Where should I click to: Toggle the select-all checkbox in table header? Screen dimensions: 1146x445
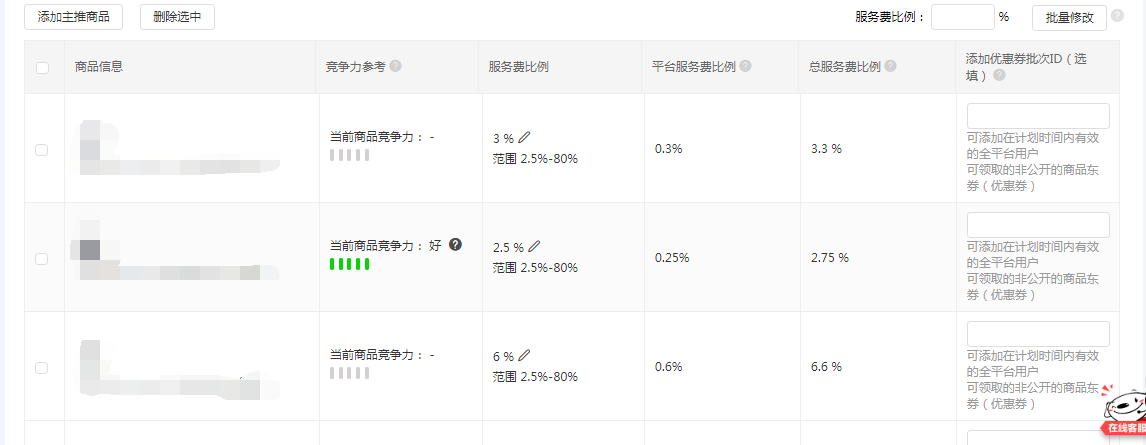click(x=42, y=68)
